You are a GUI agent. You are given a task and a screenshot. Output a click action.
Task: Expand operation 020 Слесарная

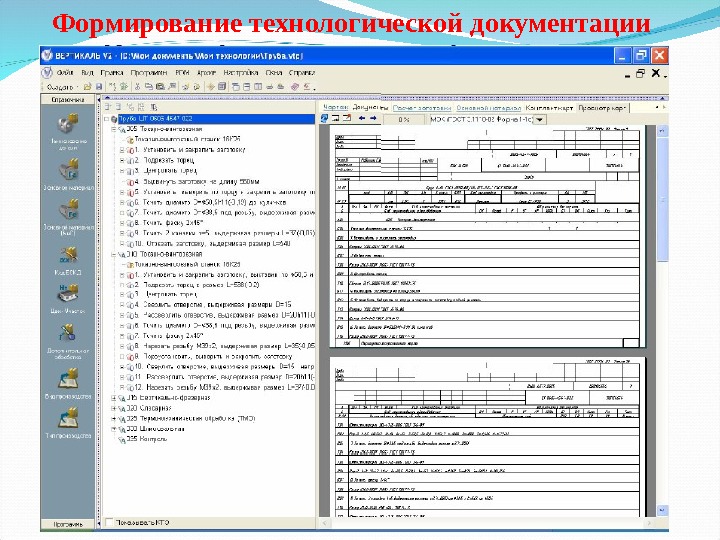(x=114, y=408)
